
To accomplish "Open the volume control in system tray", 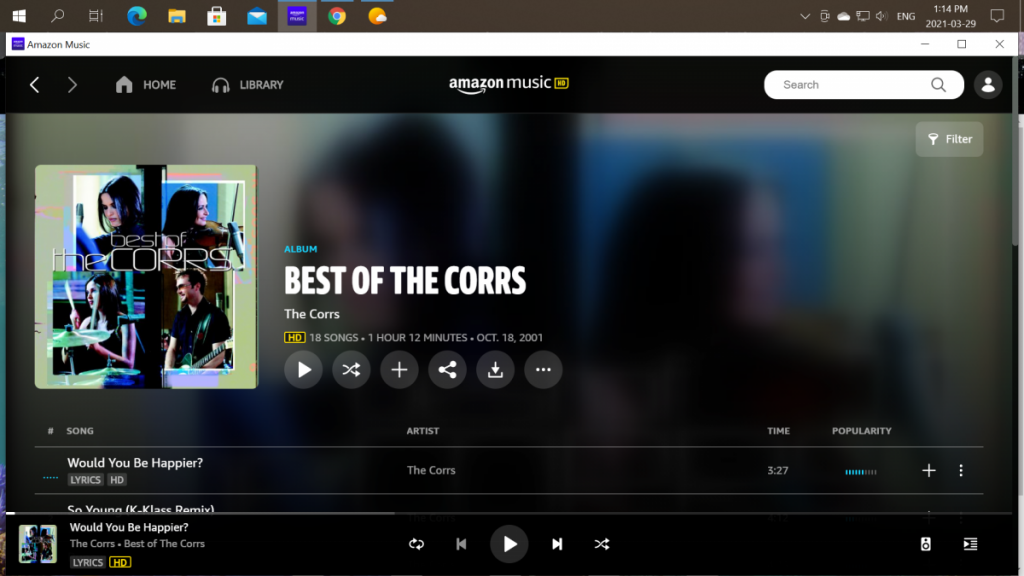I will click(x=882, y=16).
